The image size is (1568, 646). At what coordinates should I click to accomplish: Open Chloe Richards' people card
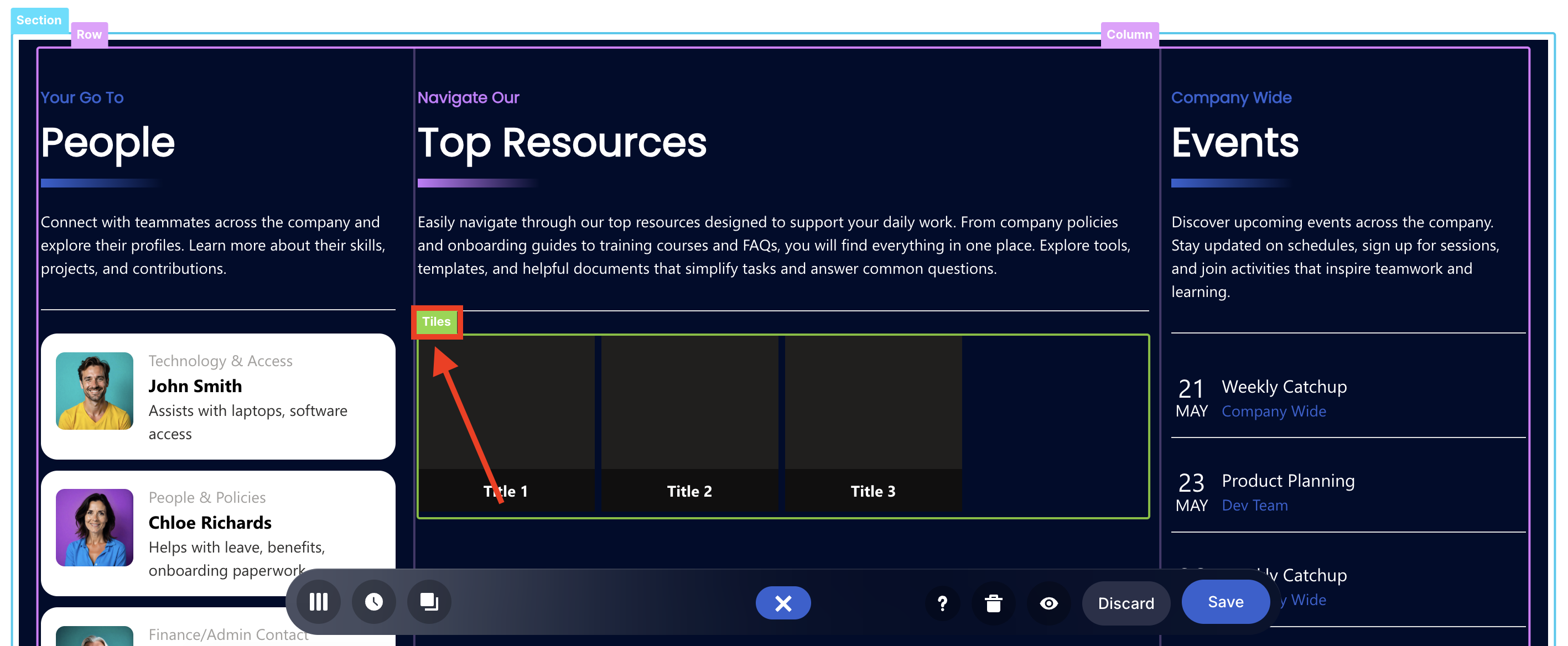point(210,523)
